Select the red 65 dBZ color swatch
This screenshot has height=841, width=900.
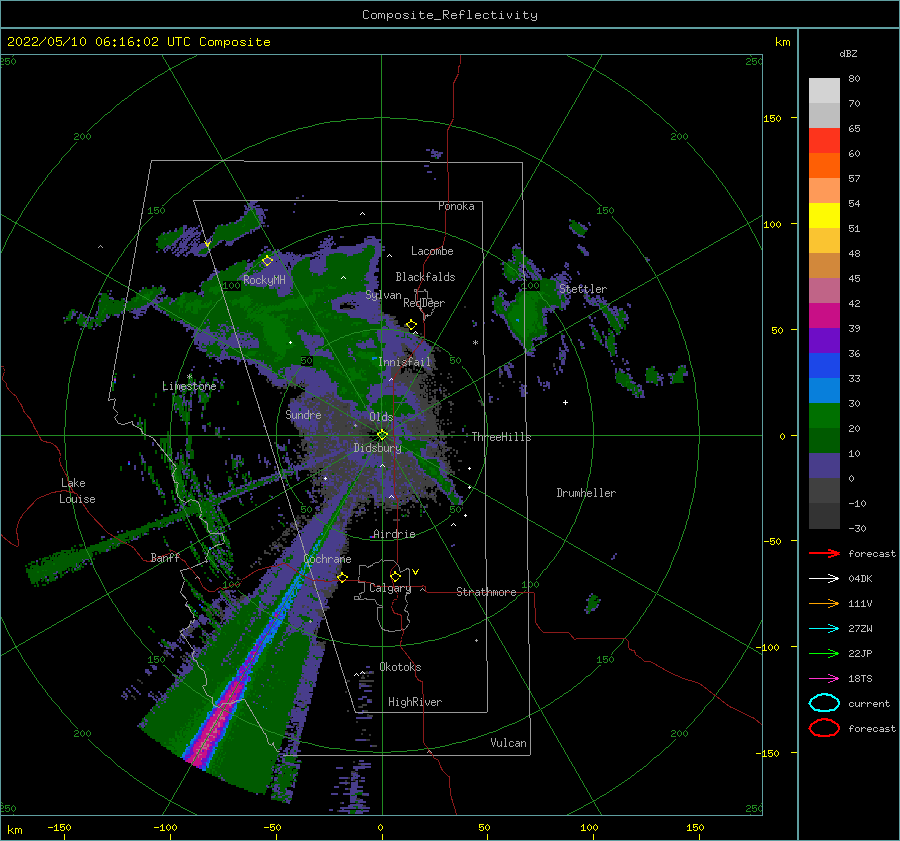point(824,141)
